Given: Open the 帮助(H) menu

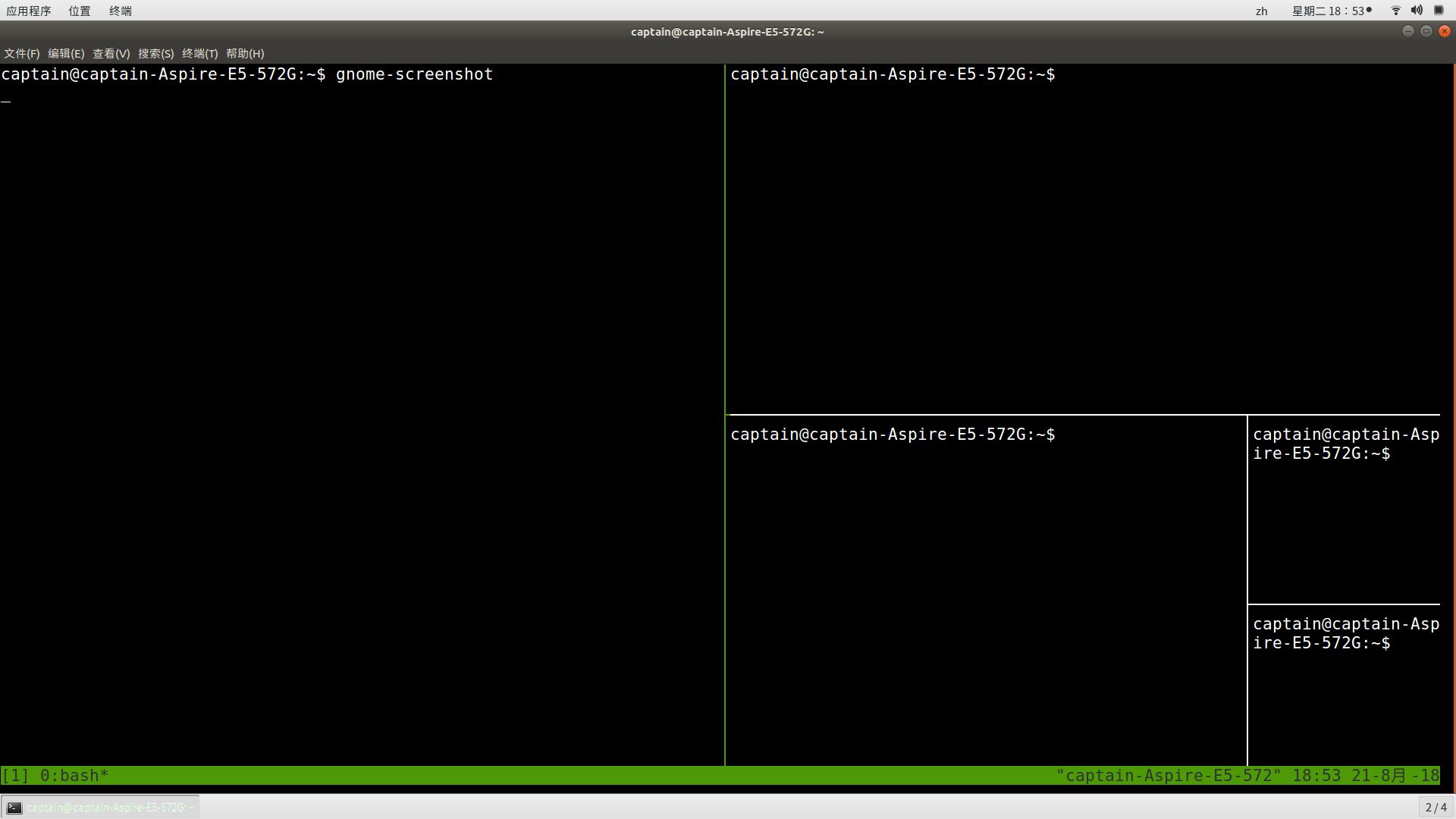Looking at the screenshot, I should [x=245, y=54].
